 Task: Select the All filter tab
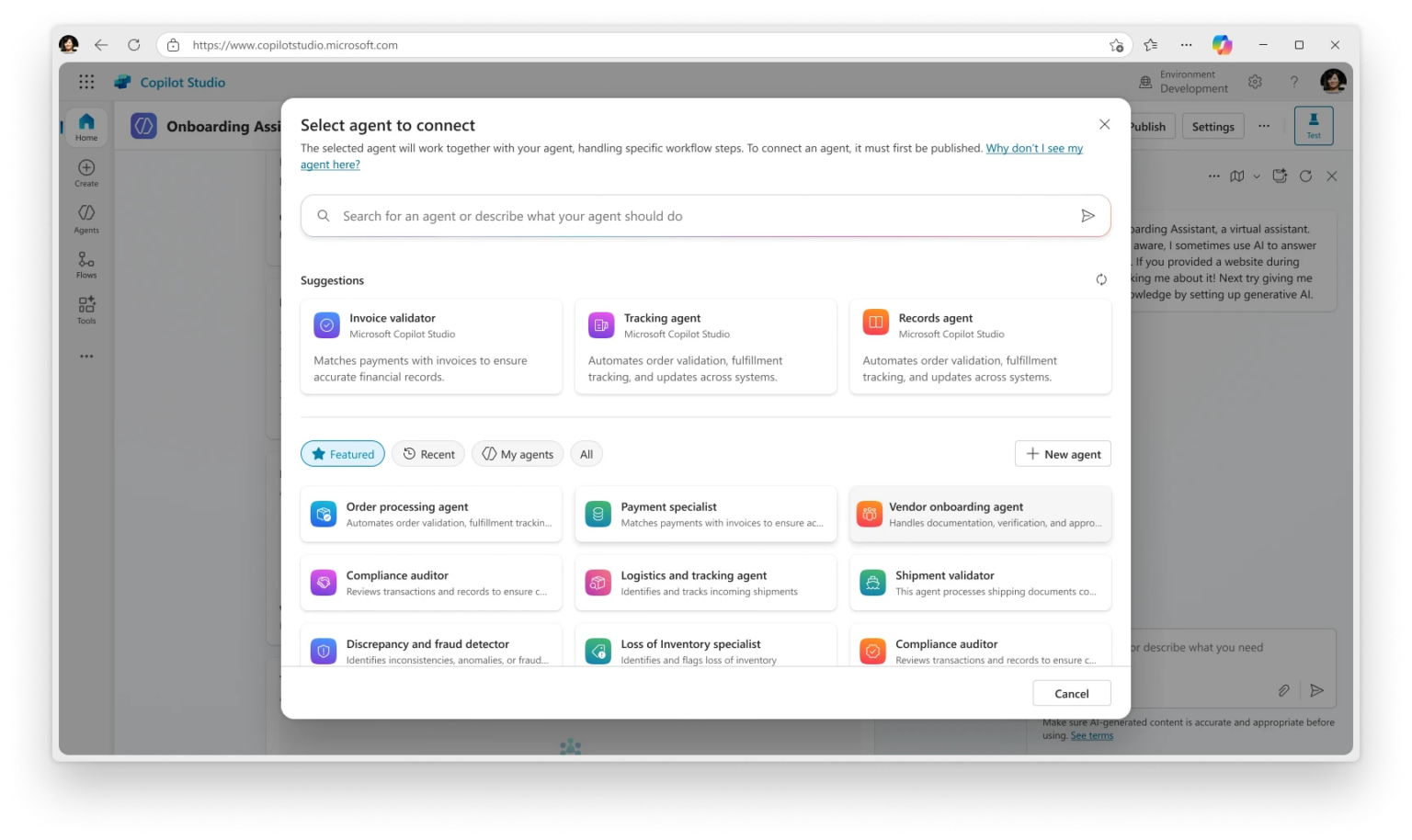pyautogui.click(x=586, y=454)
